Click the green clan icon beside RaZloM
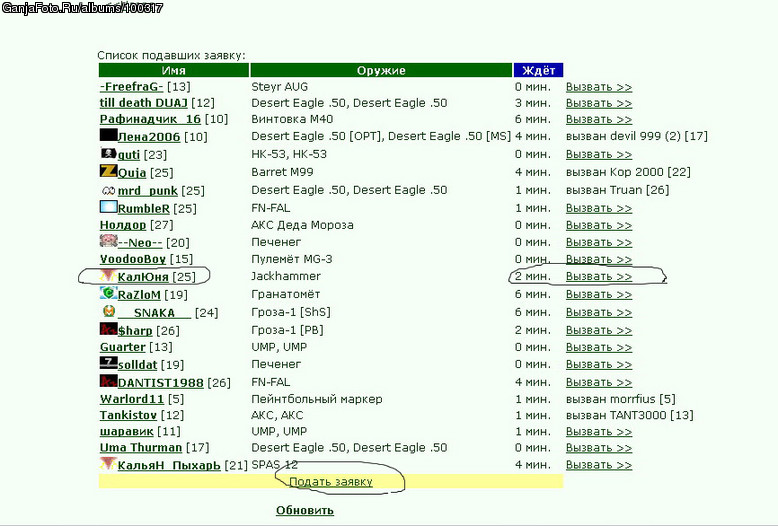778x526 pixels. [x=108, y=293]
